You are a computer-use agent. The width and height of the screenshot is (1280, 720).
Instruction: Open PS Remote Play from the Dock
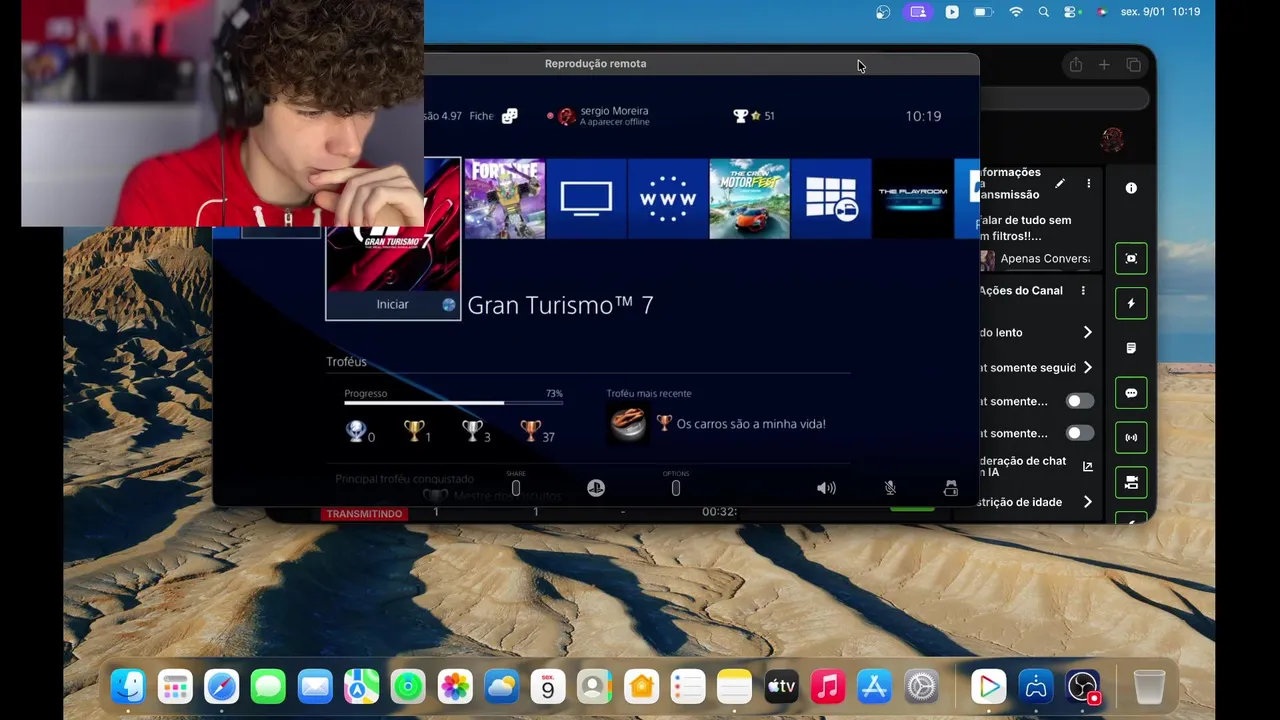[x=1035, y=687]
